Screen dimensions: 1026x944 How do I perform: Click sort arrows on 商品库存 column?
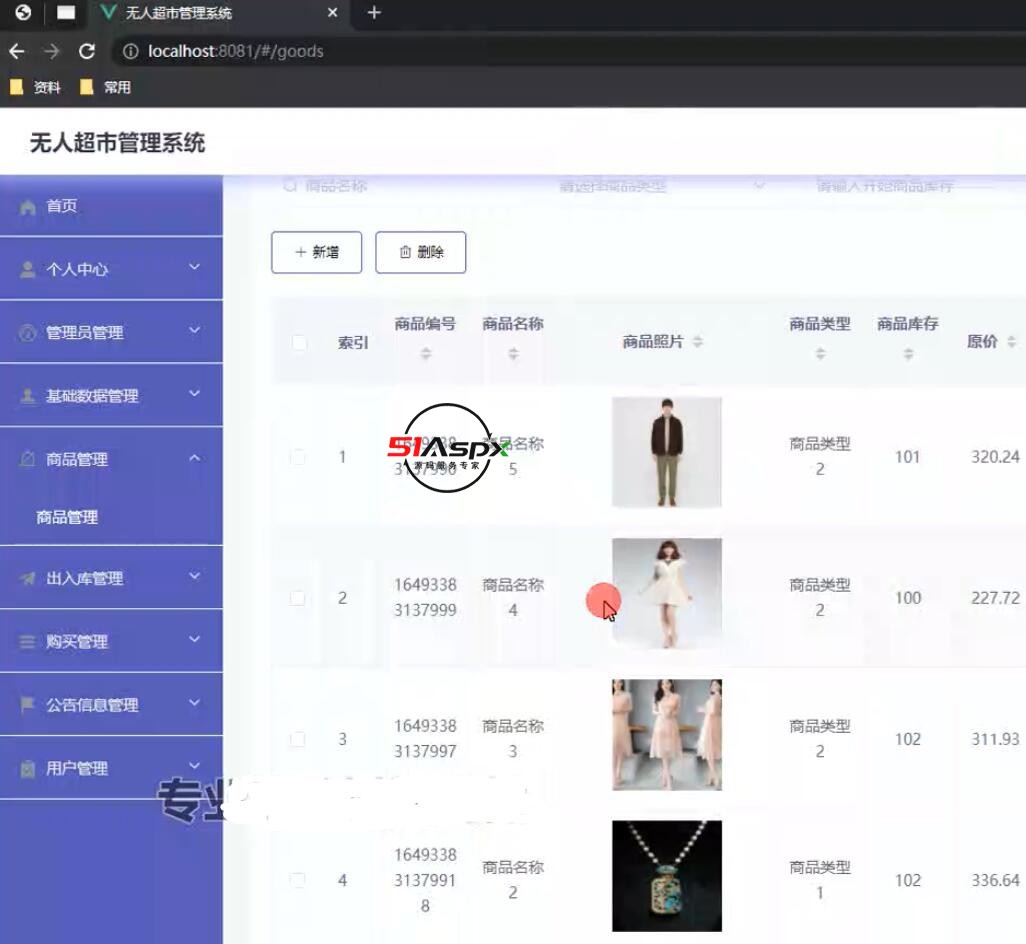click(908, 354)
